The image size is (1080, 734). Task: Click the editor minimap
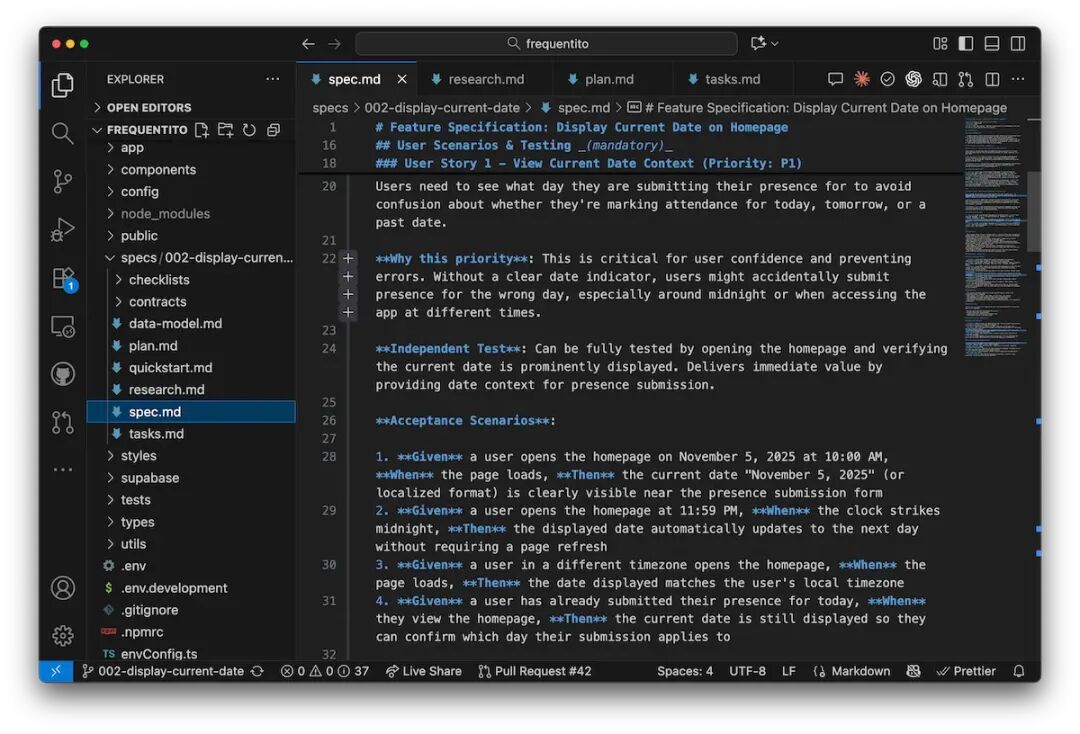click(994, 238)
